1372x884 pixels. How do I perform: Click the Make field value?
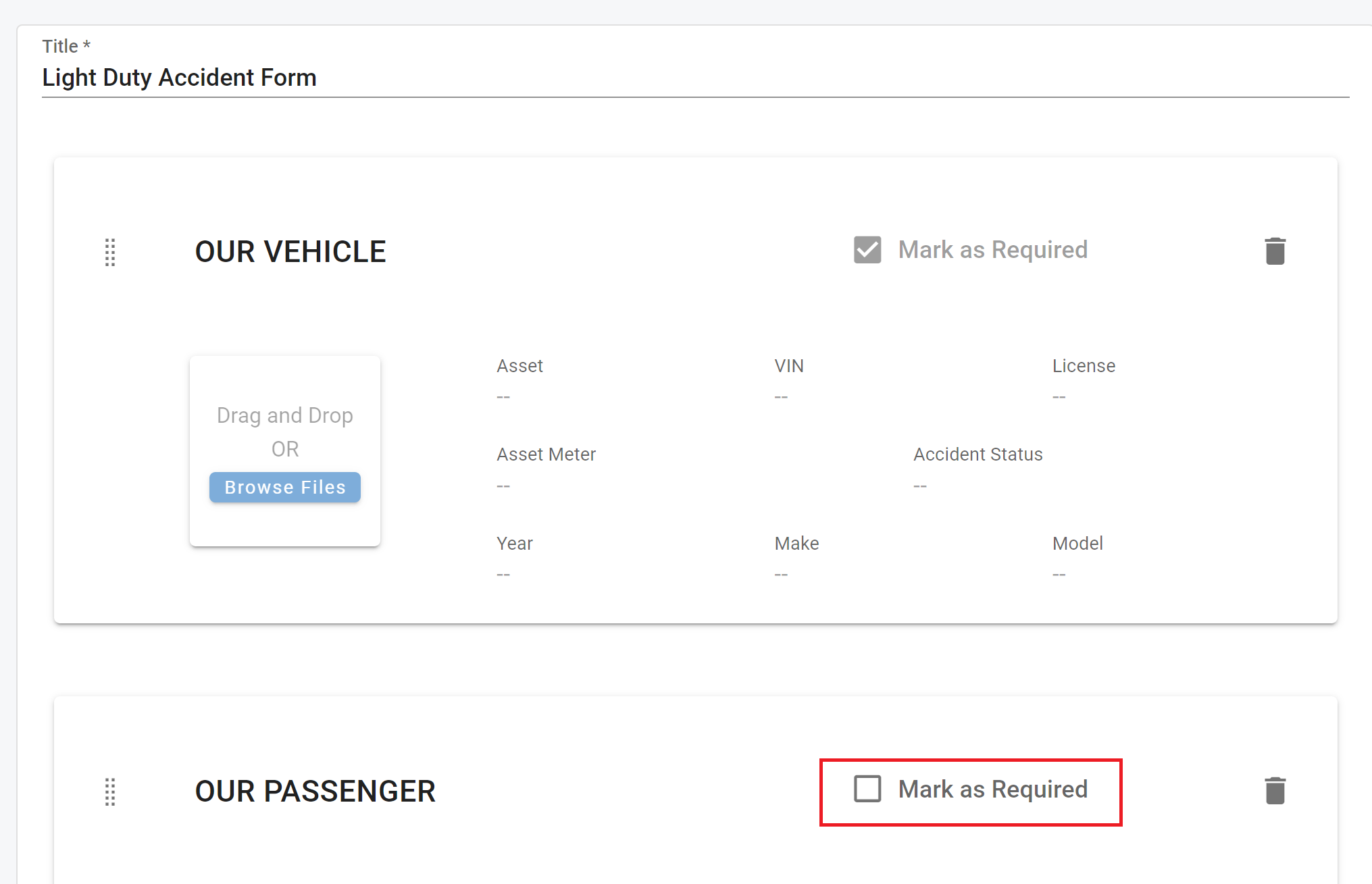click(782, 574)
